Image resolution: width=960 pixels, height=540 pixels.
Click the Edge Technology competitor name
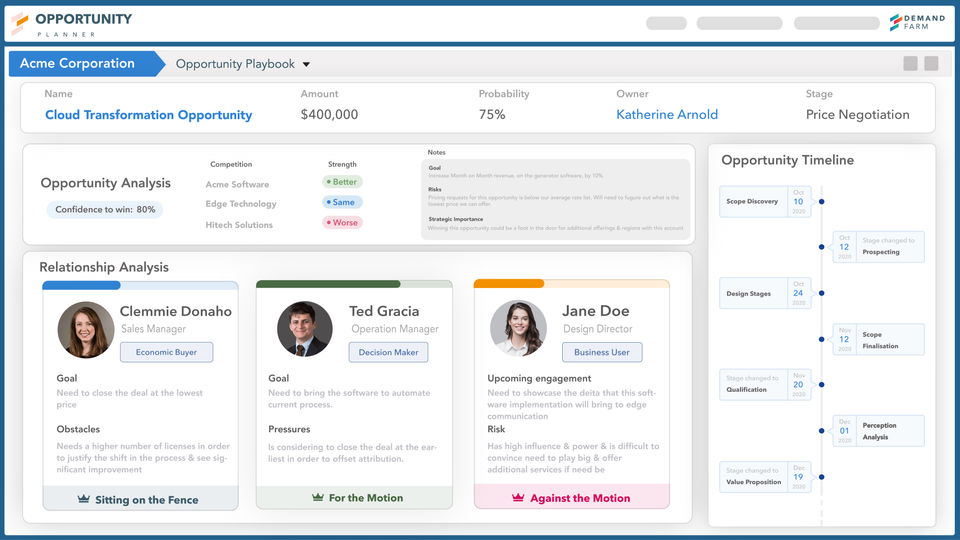click(241, 204)
